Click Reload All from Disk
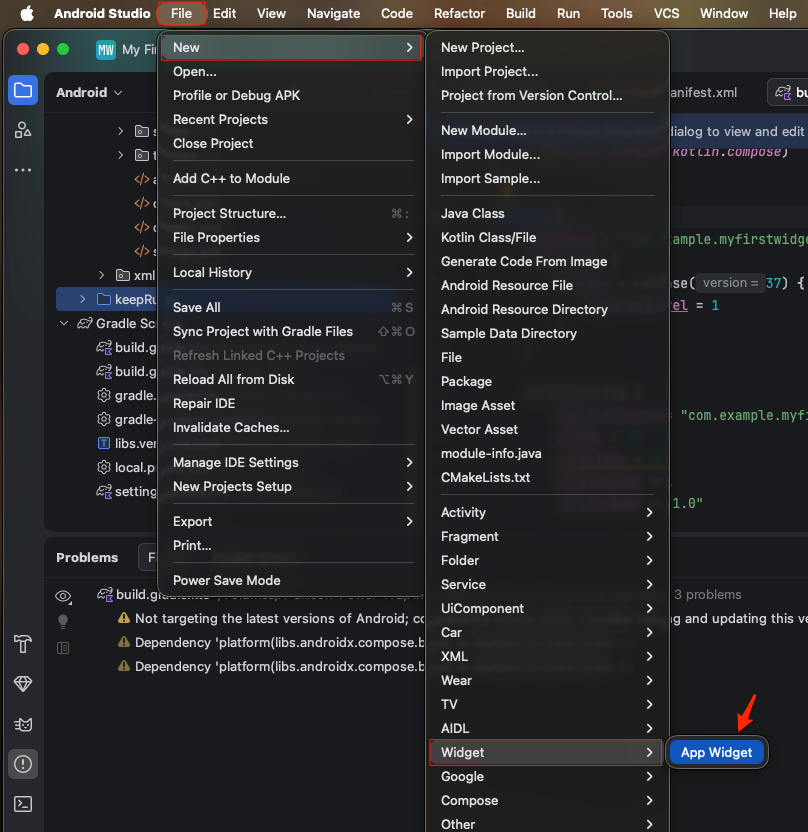Viewport: 808px width, 832px height. 293,379
